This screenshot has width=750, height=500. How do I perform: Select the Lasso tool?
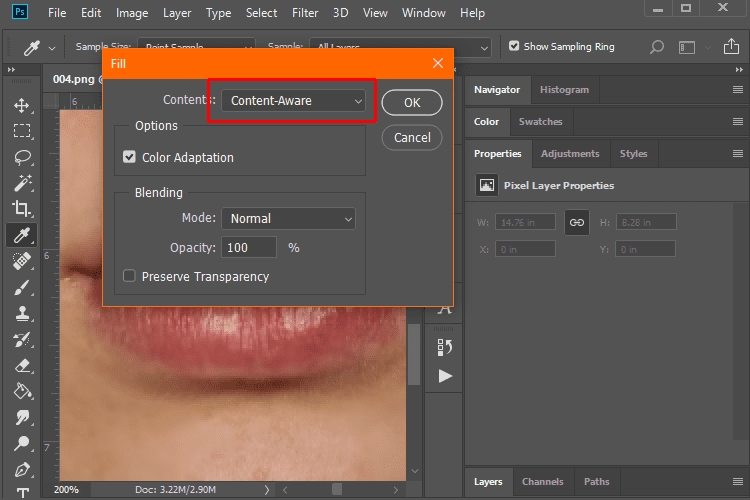[21, 157]
